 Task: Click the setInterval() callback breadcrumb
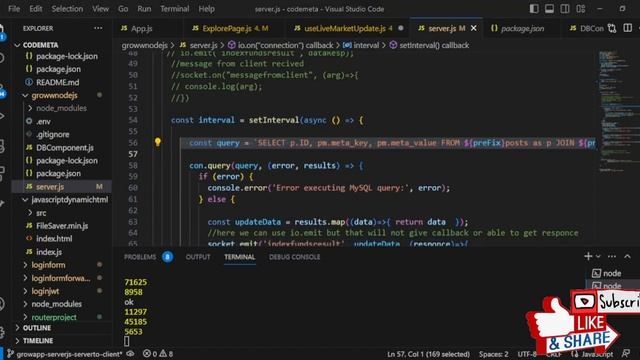(x=429, y=45)
